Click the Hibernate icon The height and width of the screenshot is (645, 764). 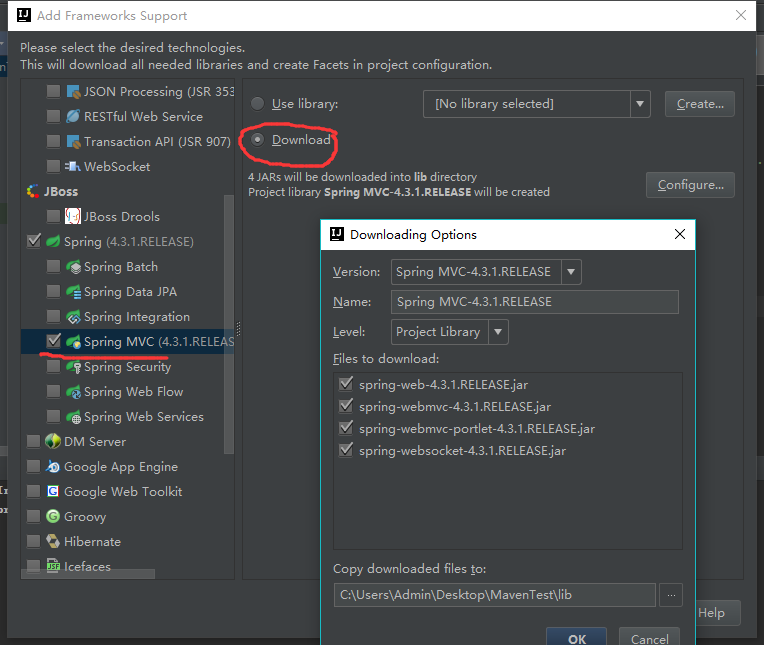click(x=53, y=541)
